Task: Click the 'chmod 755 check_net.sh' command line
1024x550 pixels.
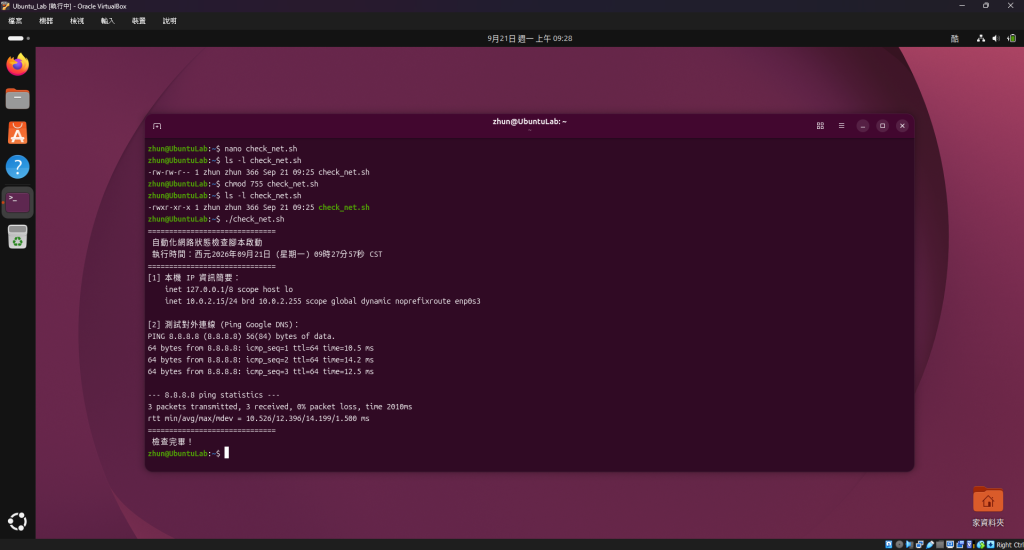Action: (233, 184)
